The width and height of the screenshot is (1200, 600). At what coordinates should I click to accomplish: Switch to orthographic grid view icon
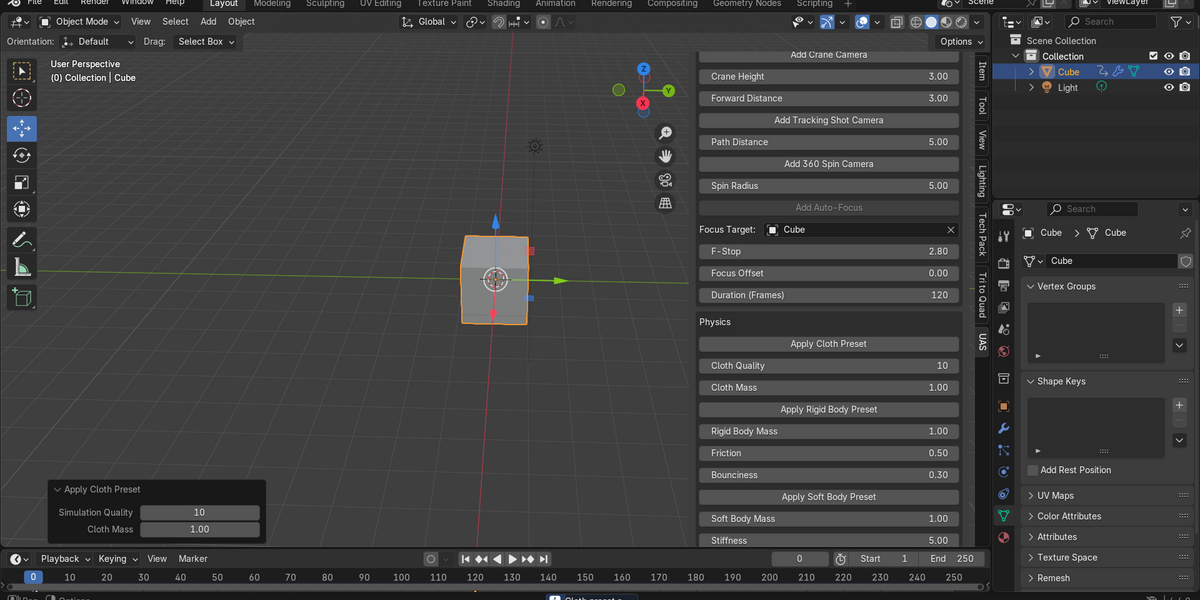[665, 204]
